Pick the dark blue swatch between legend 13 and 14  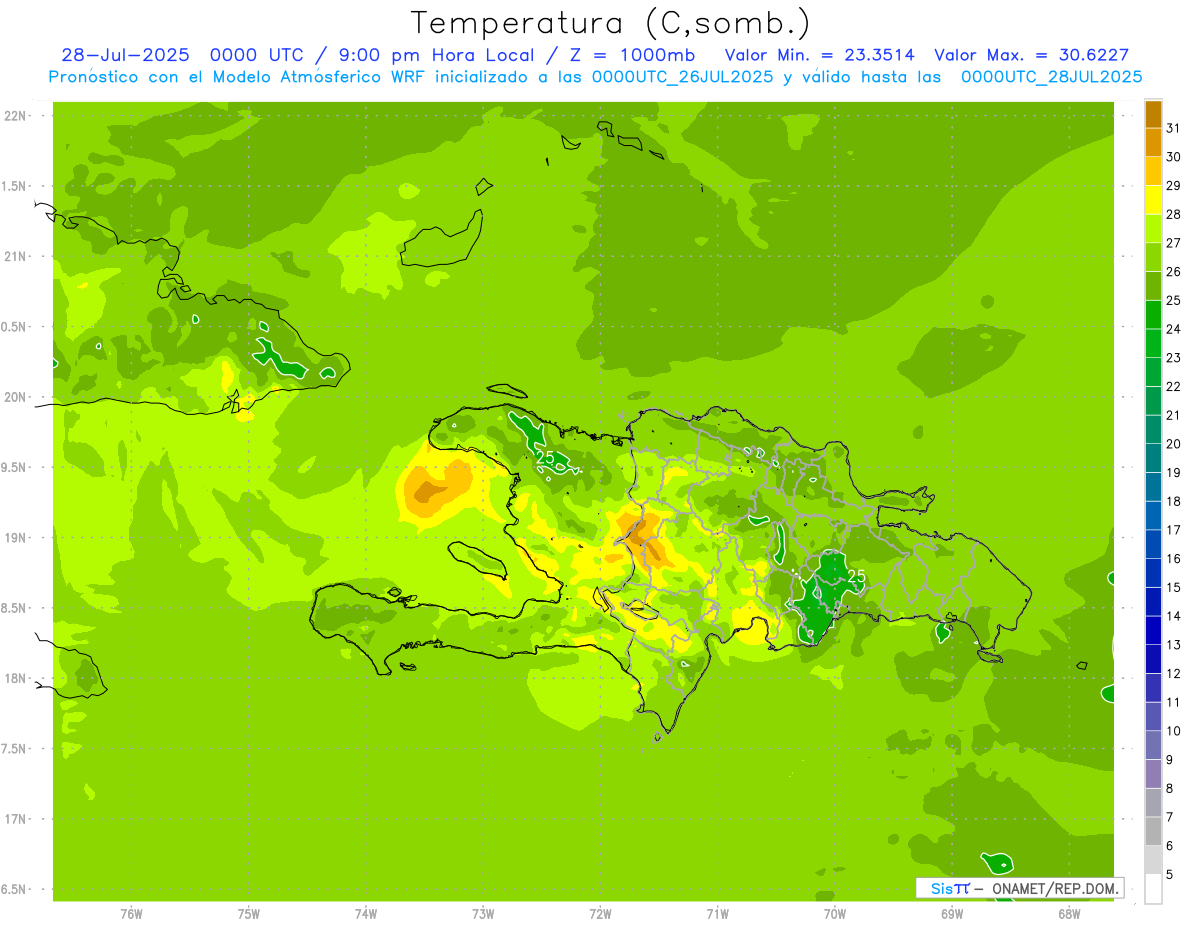pos(1153,631)
